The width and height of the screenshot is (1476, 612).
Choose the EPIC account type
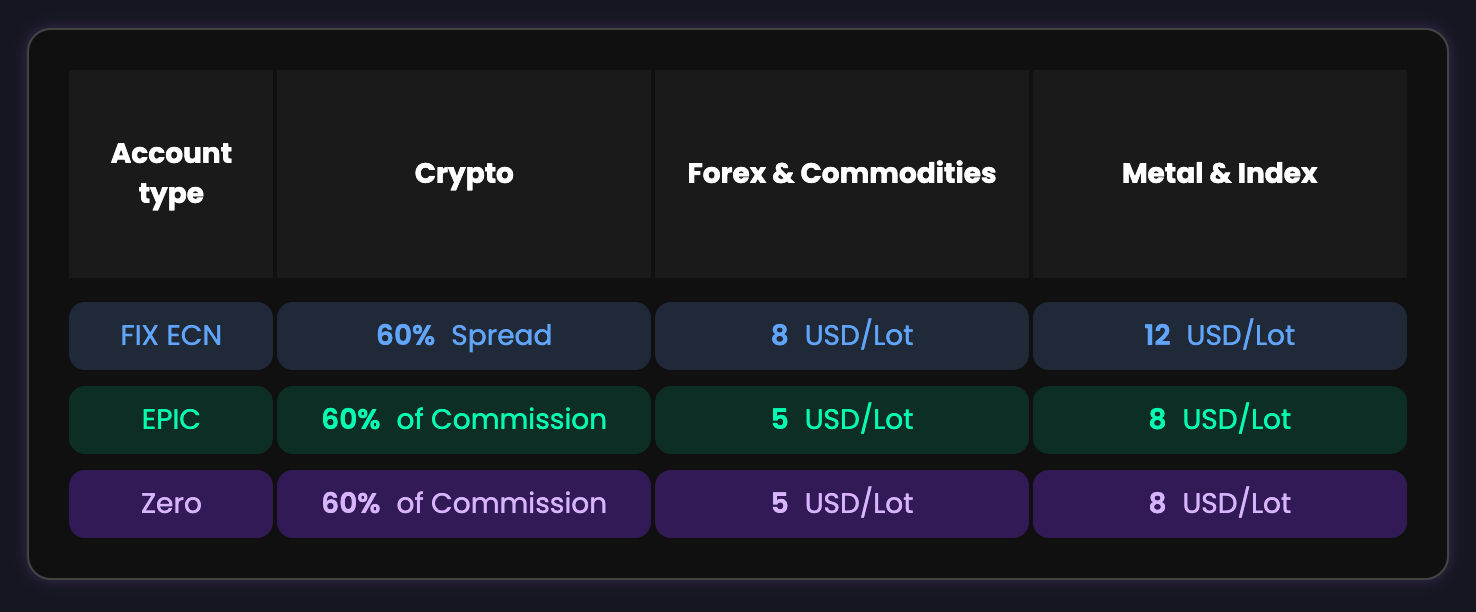[171, 419]
